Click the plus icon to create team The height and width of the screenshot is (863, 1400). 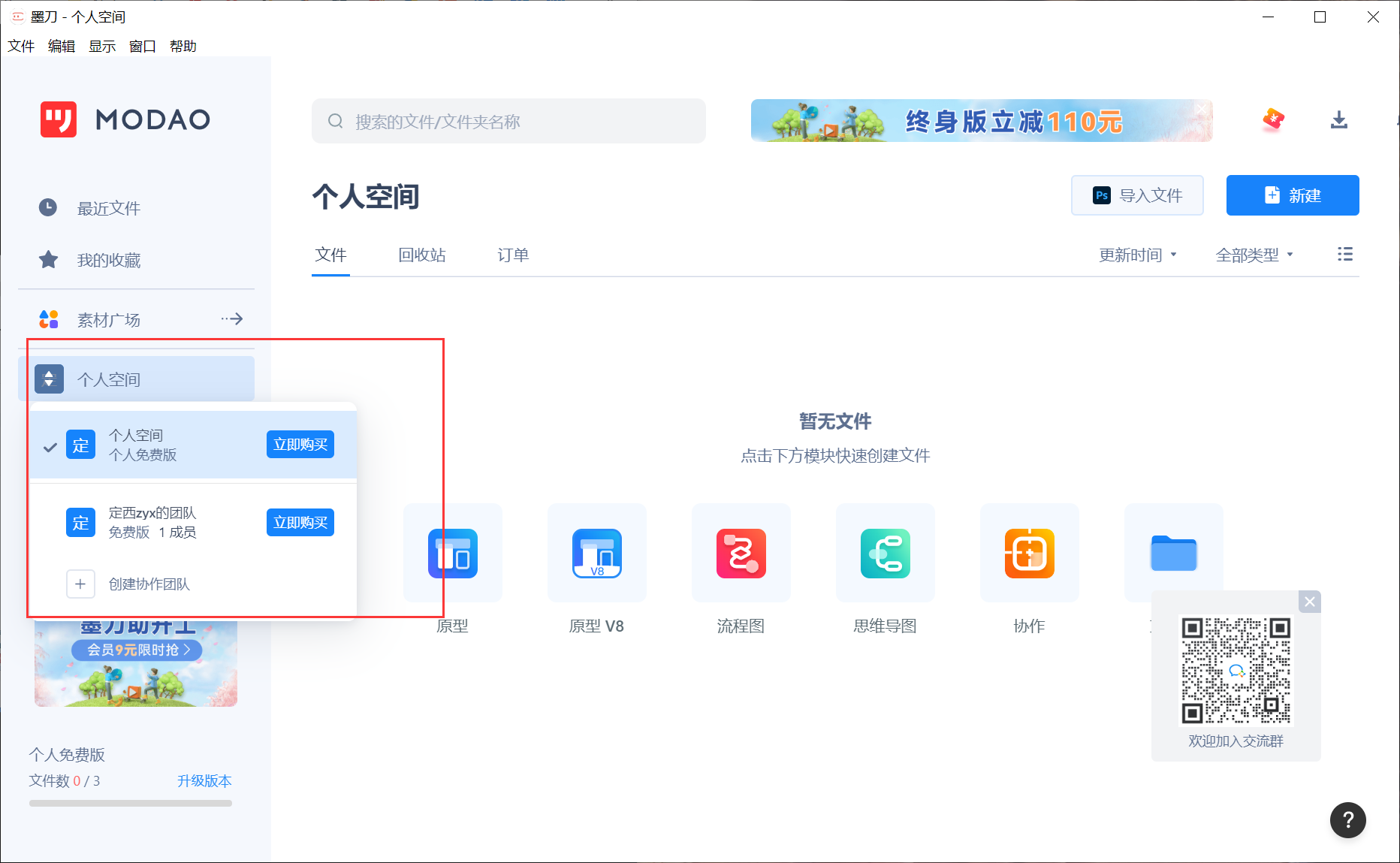(x=80, y=584)
